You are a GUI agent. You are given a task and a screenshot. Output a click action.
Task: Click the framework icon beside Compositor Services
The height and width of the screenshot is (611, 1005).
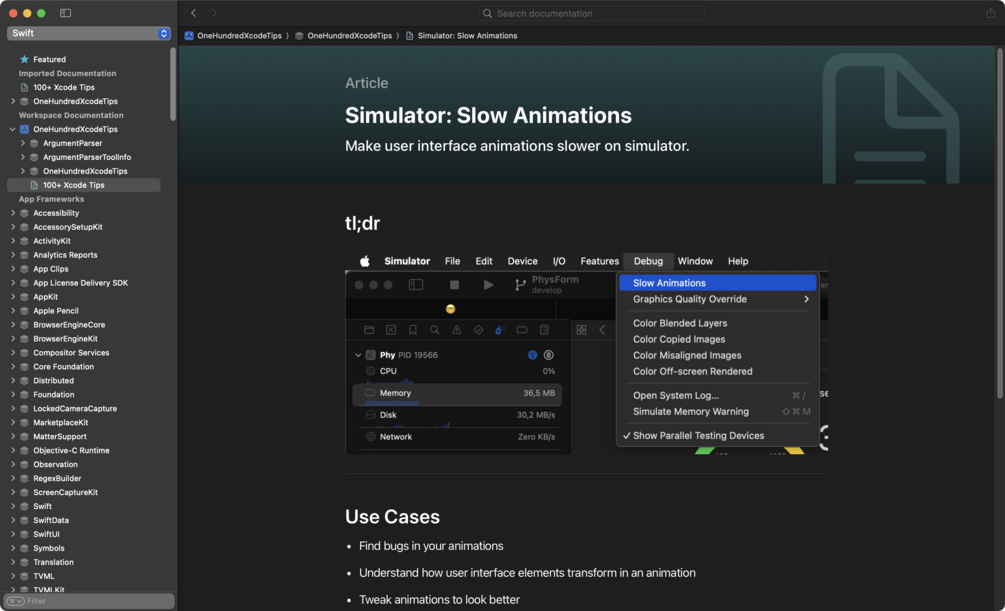[x=24, y=353]
